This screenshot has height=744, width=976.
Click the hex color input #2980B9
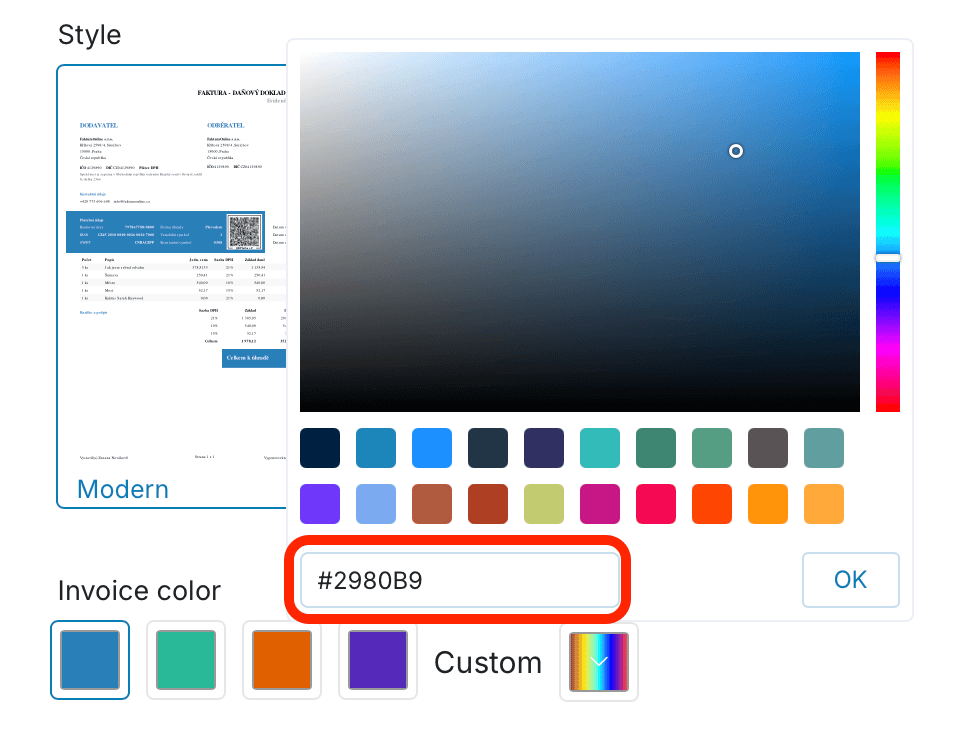click(460, 580)
